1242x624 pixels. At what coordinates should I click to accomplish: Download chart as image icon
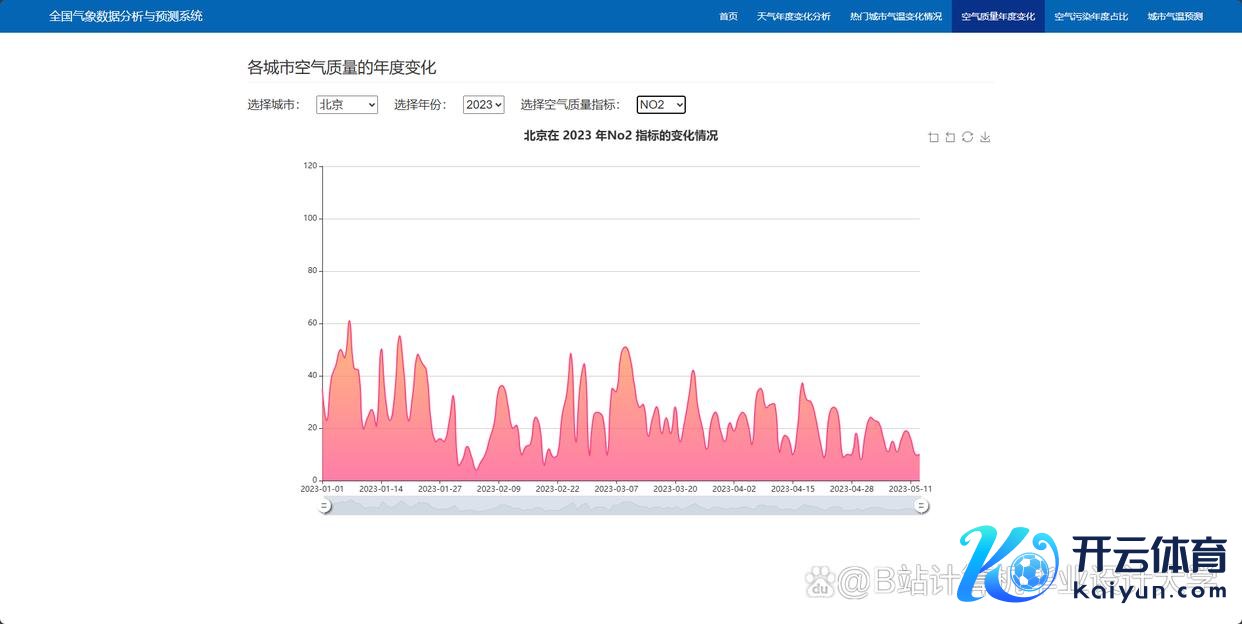tap(985, 137)
